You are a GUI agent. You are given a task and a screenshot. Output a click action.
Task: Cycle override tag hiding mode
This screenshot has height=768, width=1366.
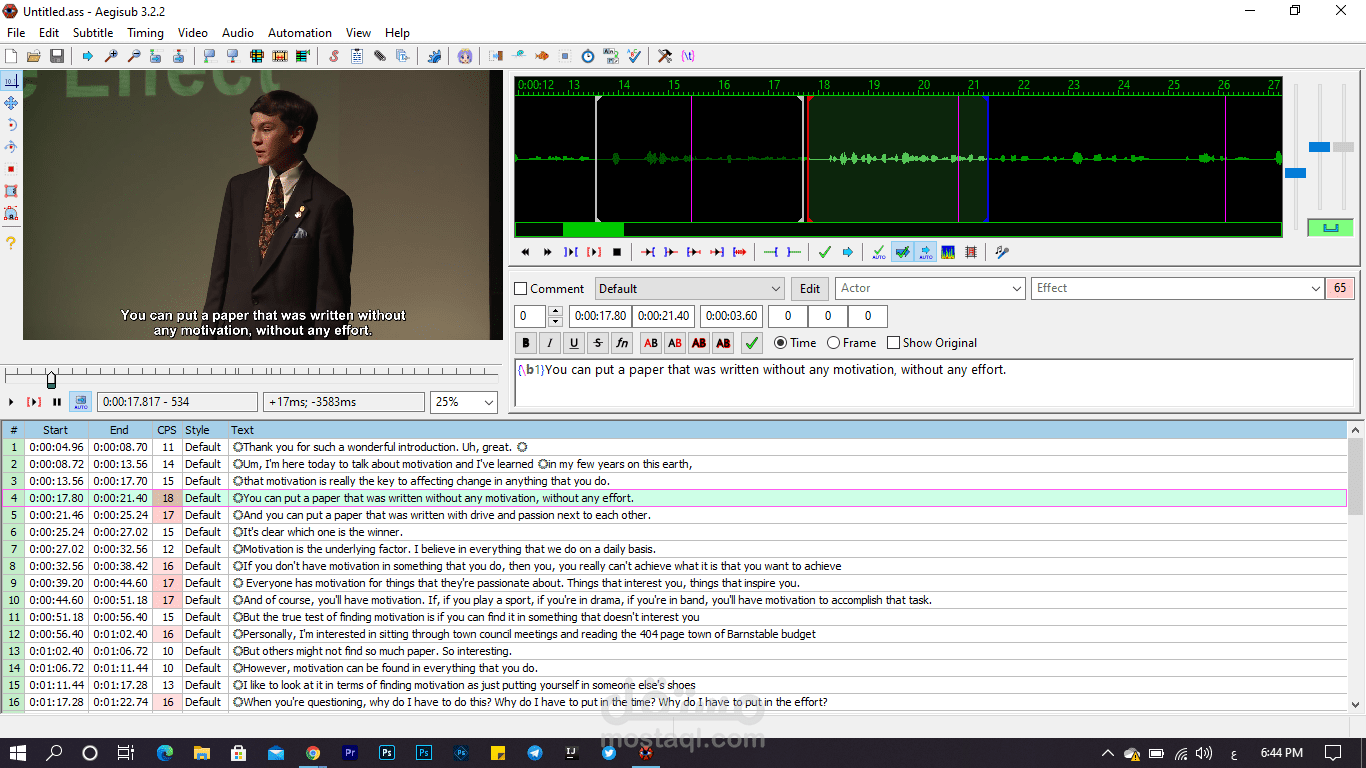click(x=688, y=56)
